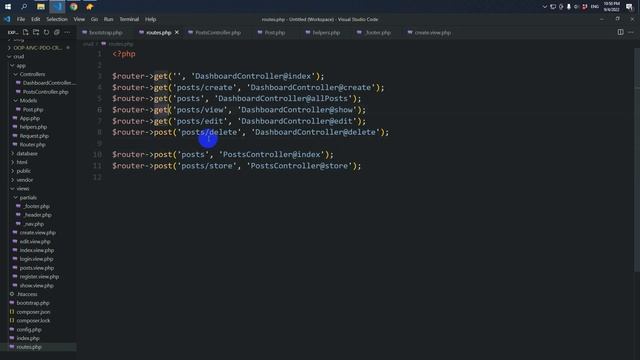Image resolution: width=640 pixels, height=360 pixels.
Task: Open the Go menu
Action: tap(94, 19)
